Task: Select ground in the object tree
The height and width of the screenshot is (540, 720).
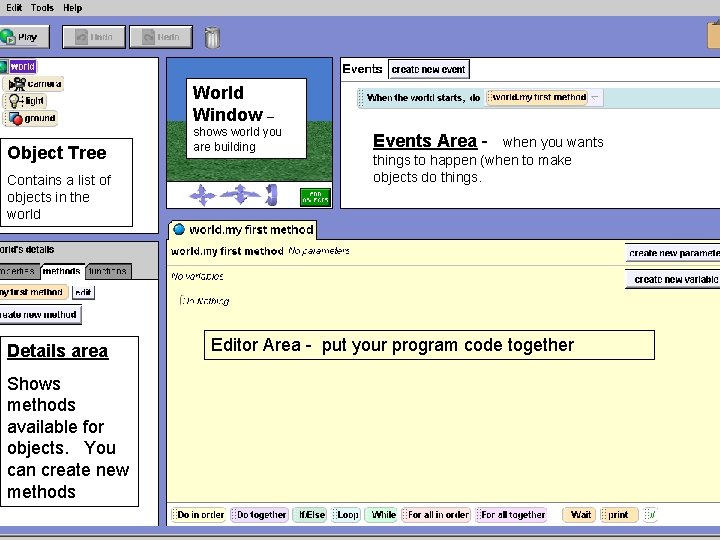Action: point(31,118)
